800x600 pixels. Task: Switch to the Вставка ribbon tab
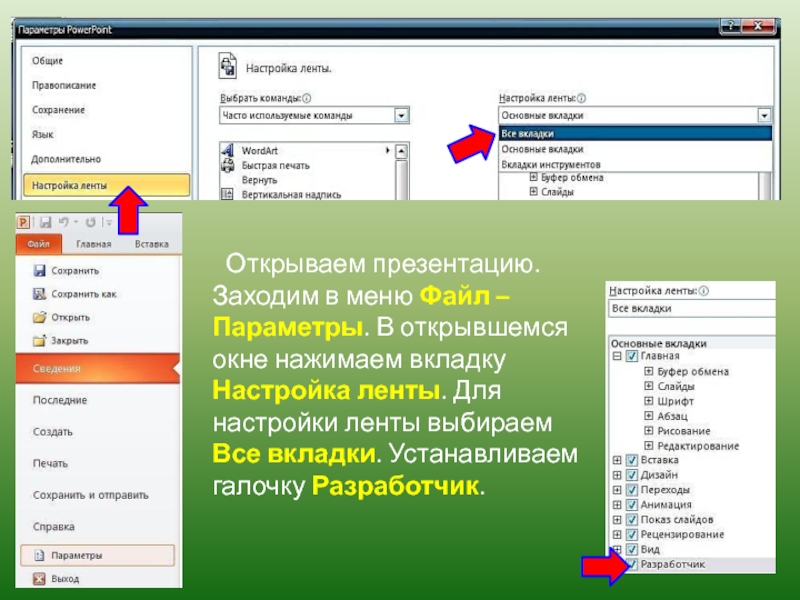(152, 244)
